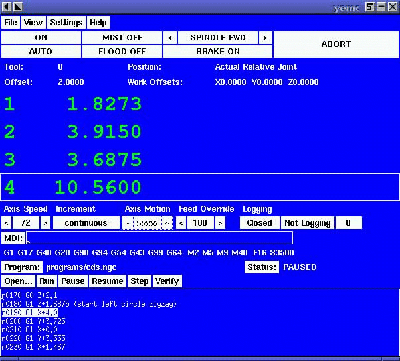This screenshot has width=400, height=361.
Task: Select program line n0220
Action: click(33, 338)
